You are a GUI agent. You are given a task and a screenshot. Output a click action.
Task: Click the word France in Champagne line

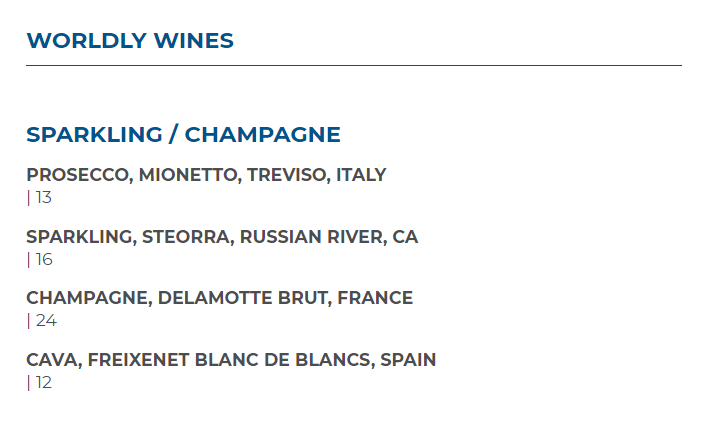(x=377, y=298)
